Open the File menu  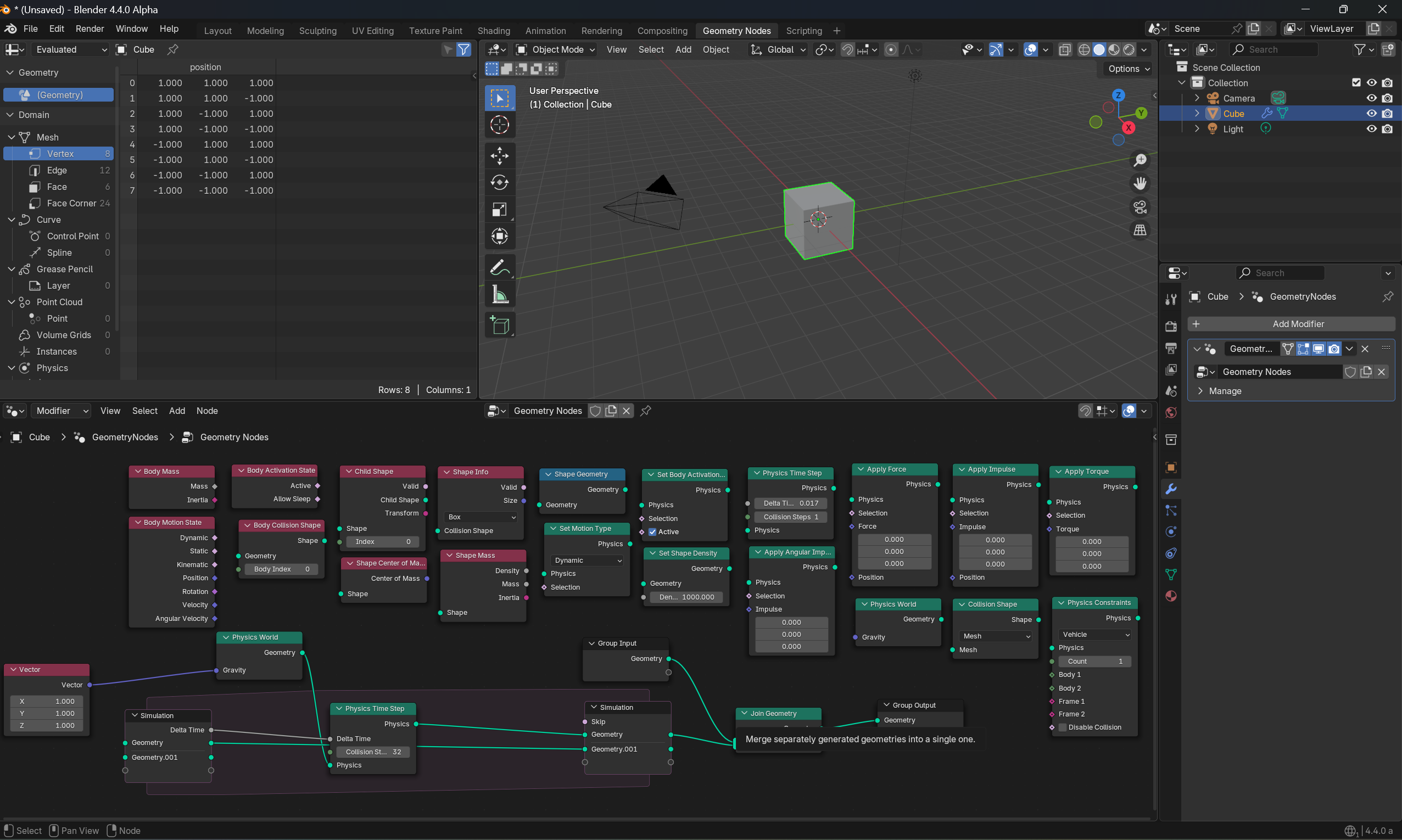pyautogui.click(x=31, y=29)
